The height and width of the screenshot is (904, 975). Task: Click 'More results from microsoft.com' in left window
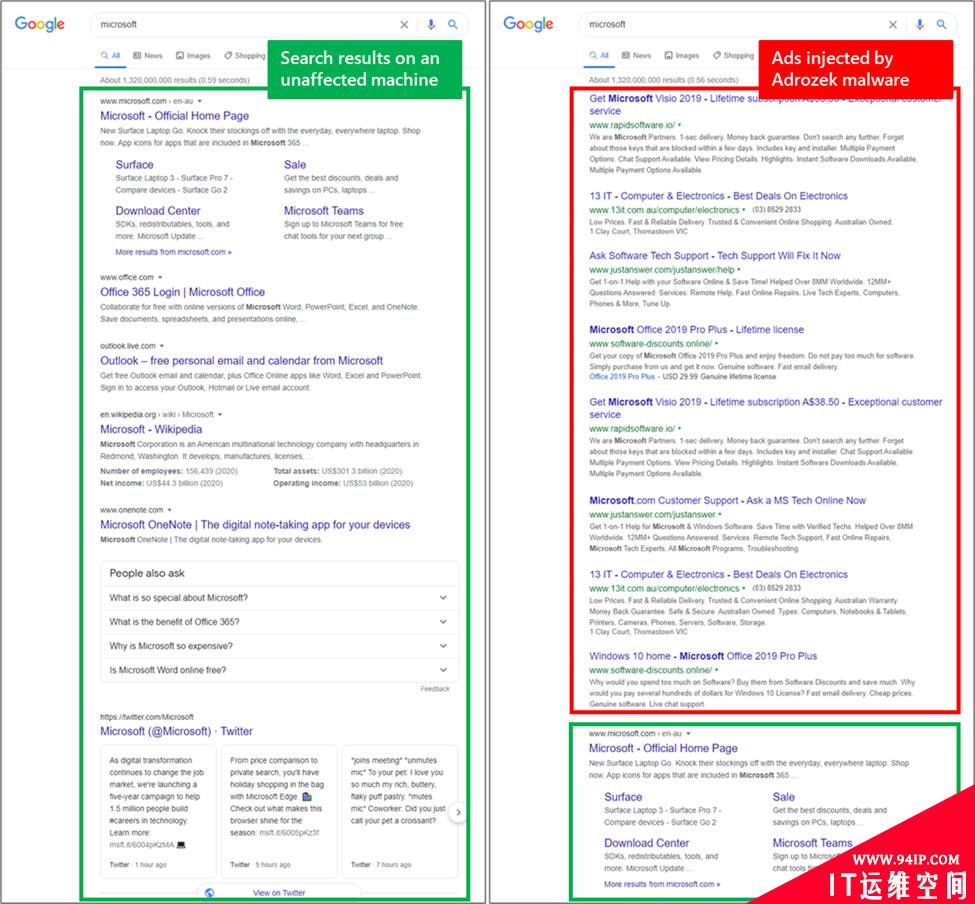tap(173, 252)
